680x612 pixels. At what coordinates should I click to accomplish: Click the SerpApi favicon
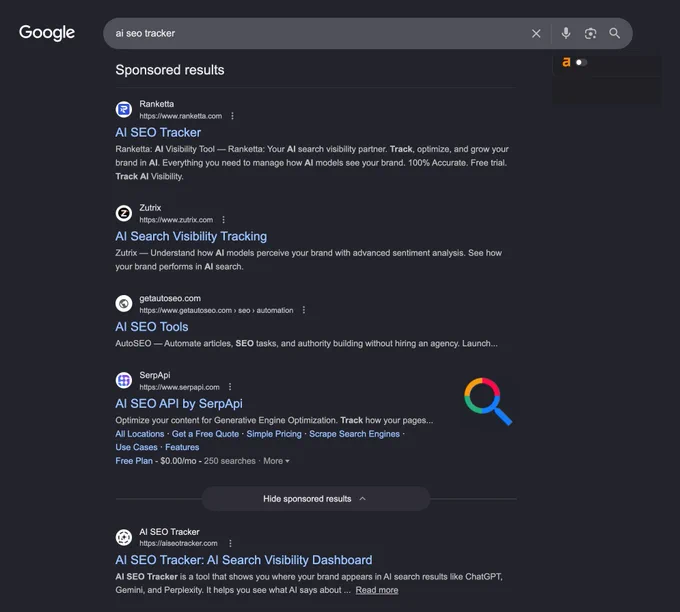[x=124, y=380]
